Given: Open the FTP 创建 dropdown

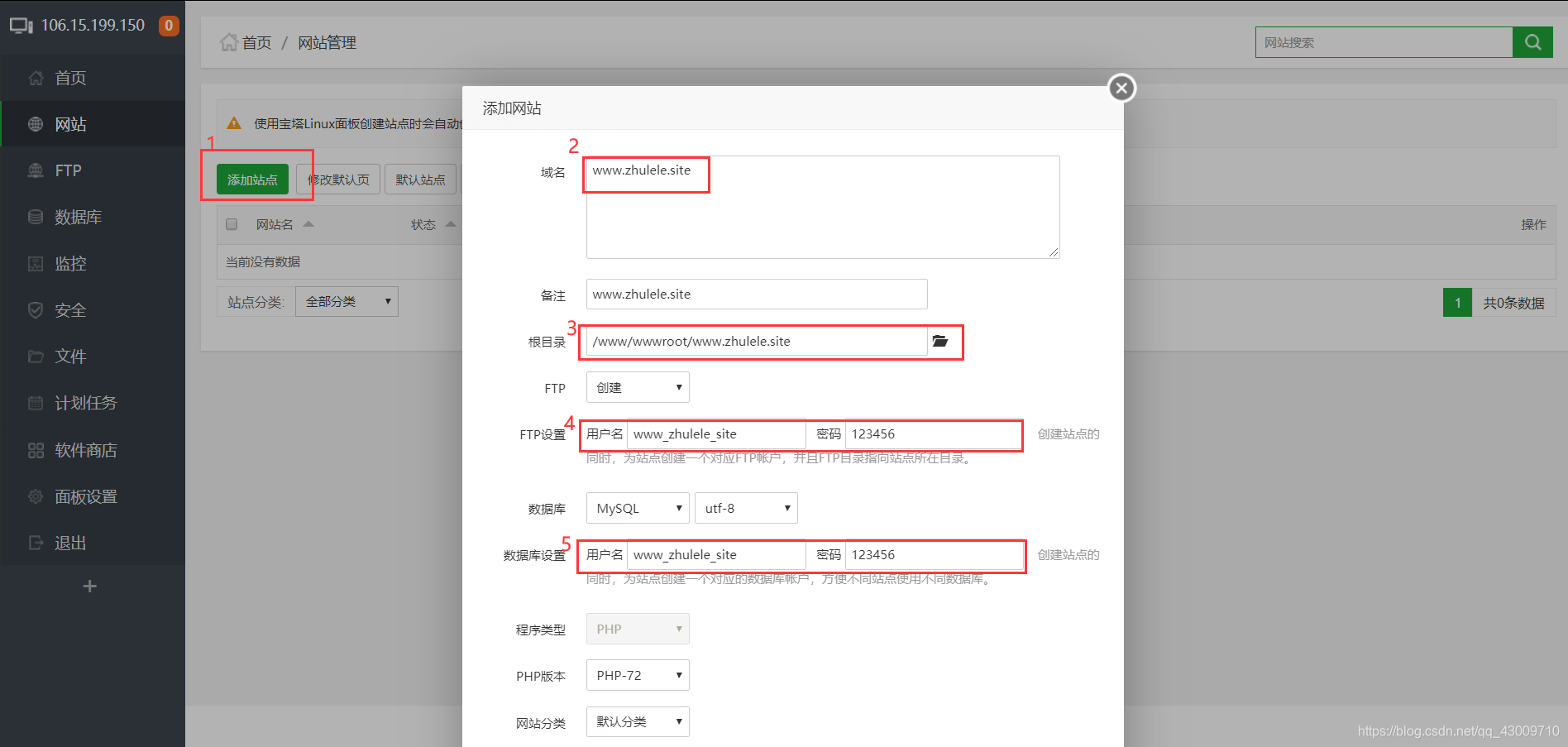Looking at the screenshot, I should [x=638, y=387].
